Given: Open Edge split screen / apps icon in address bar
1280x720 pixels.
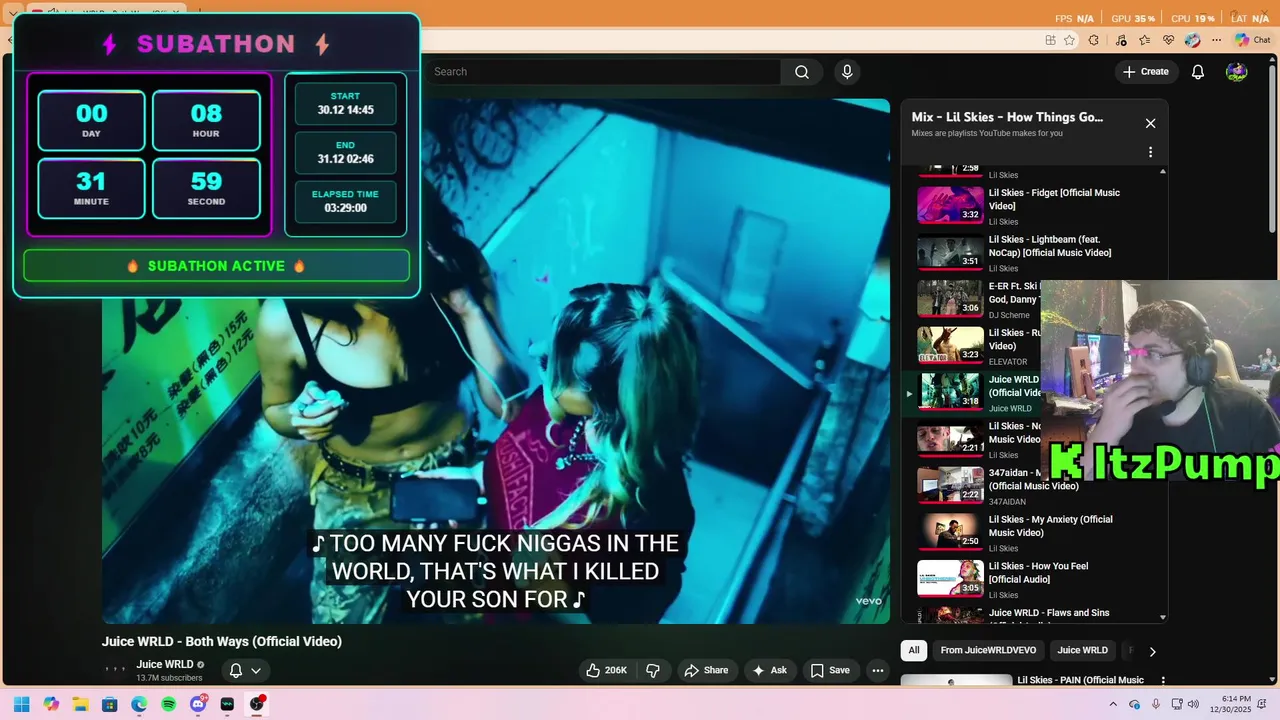Looking at the screenshot, I should (x=1050, y=40).
